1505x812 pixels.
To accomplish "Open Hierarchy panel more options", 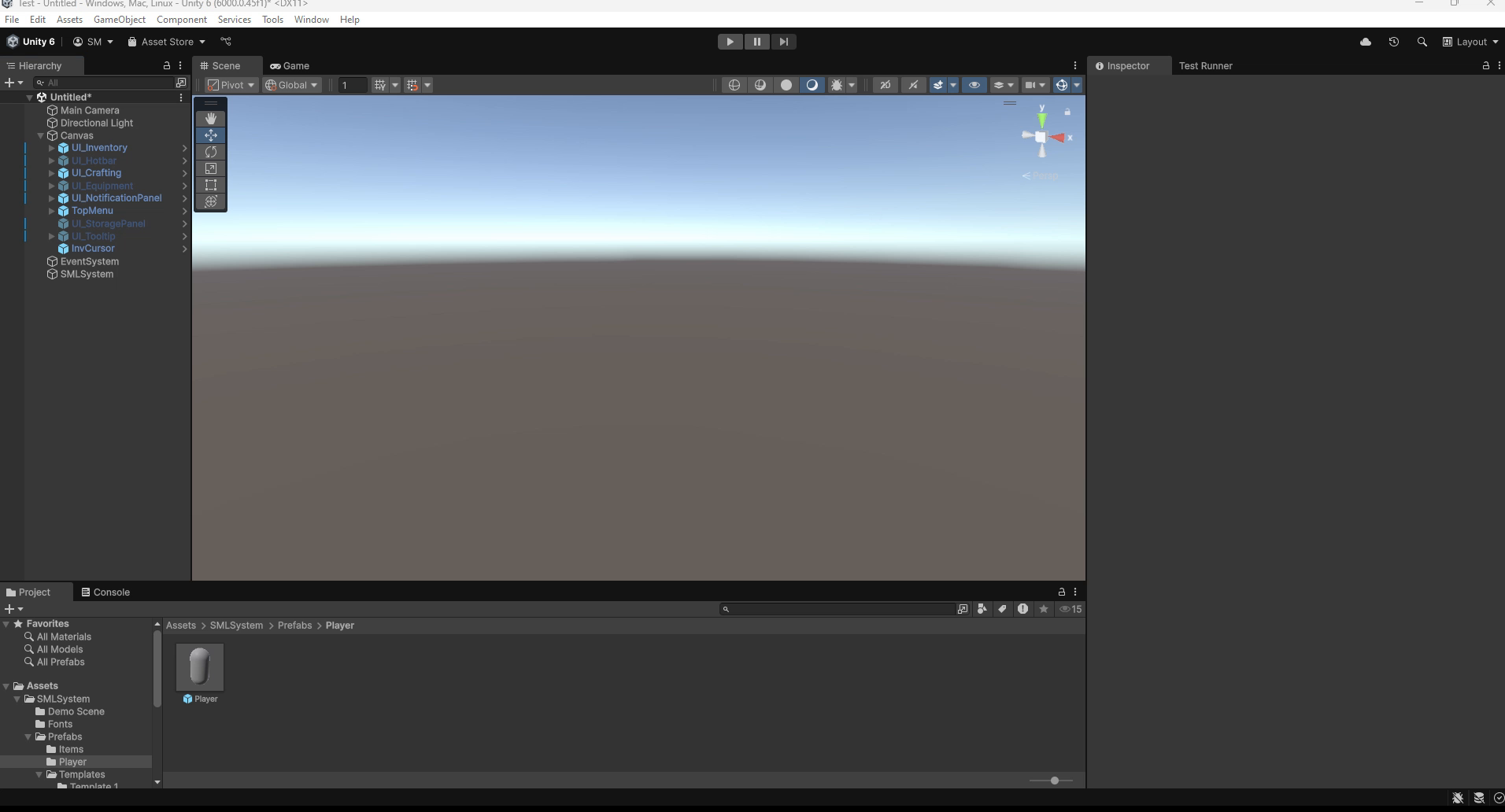I will click(180, 66).
